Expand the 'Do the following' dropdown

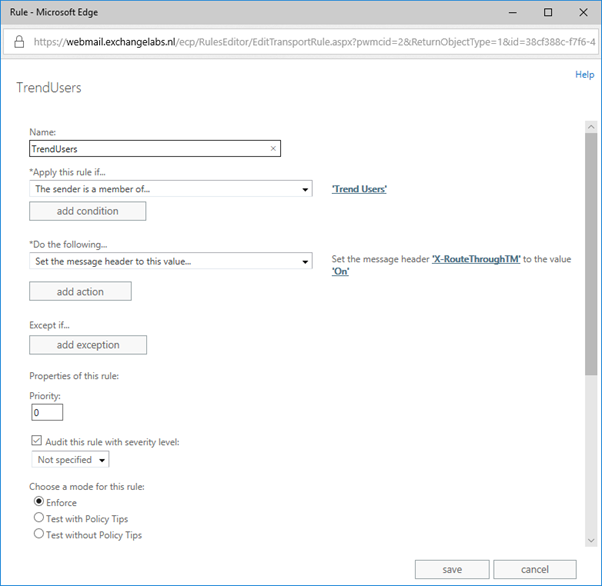tap(171, 261)
